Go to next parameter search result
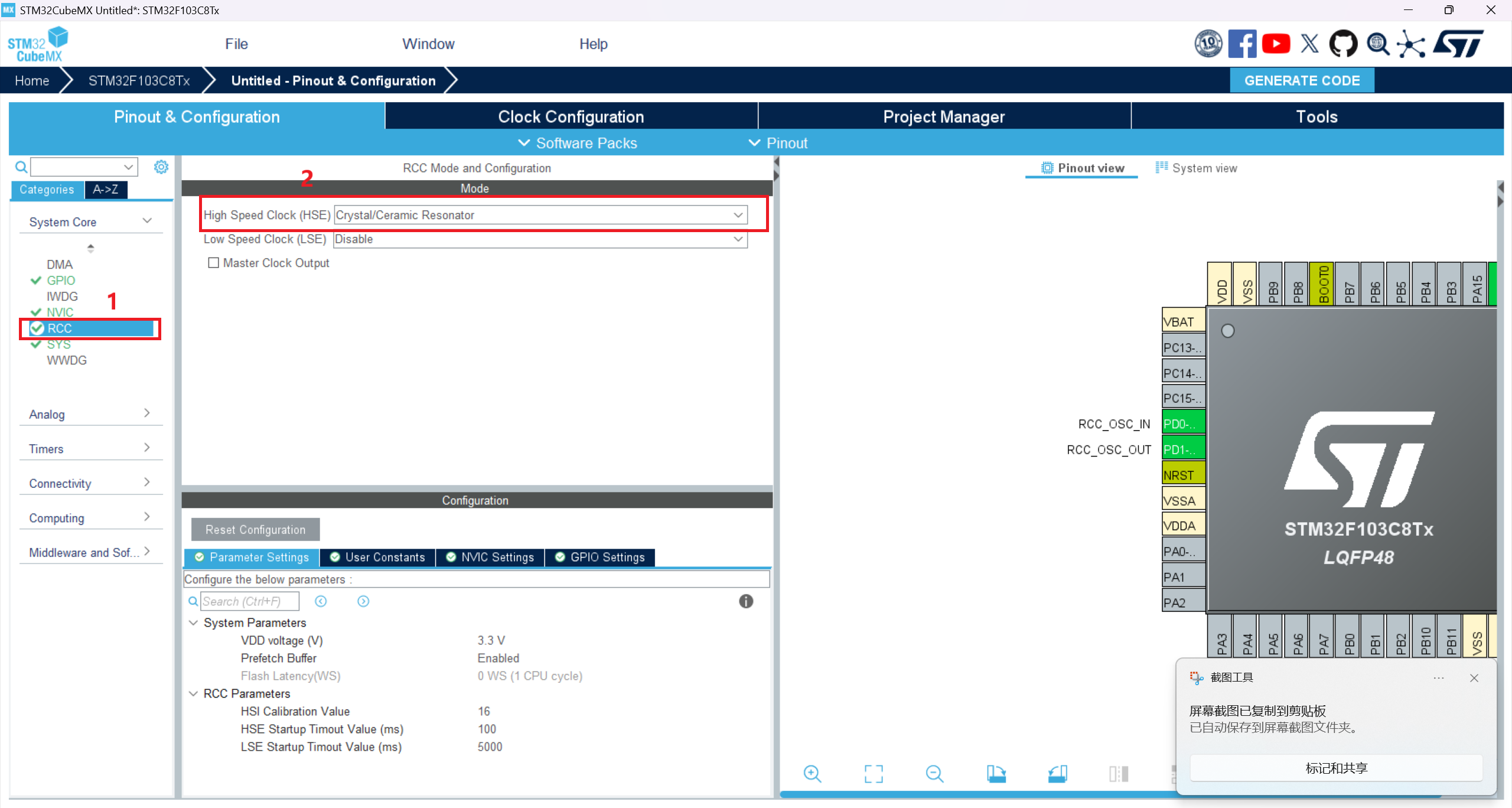1512x808 pixels. [x=363, y=601]
